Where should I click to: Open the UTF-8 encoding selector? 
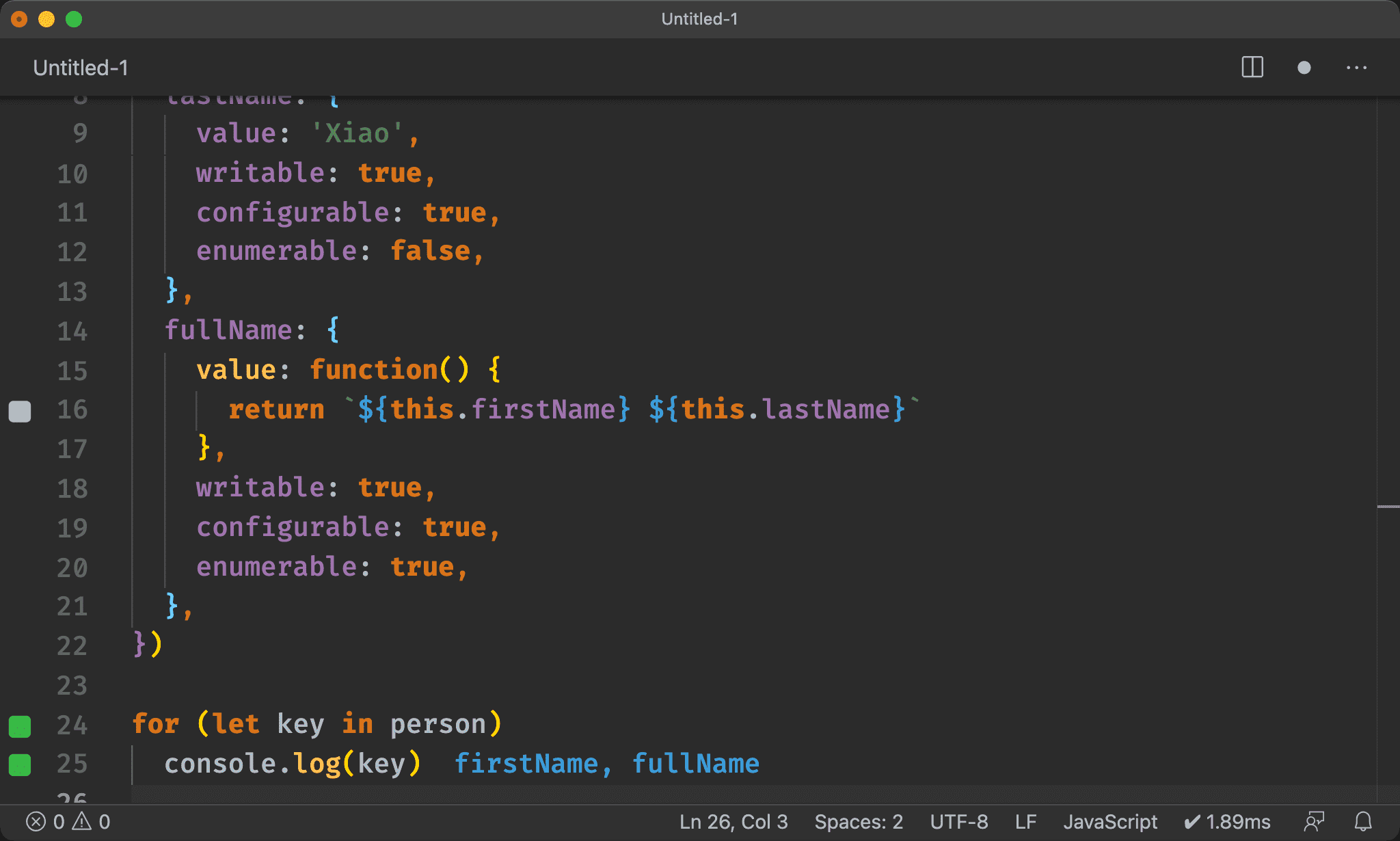pos(958,821)
